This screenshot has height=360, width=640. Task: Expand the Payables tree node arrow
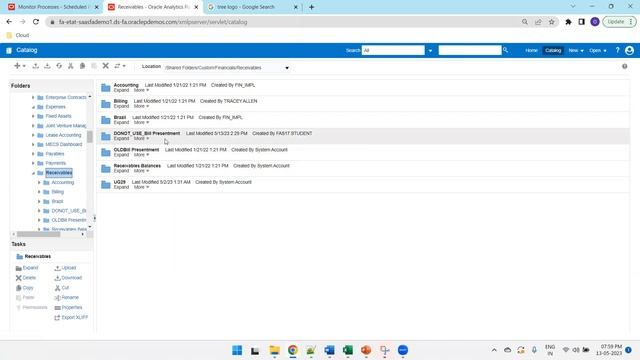pyautogui.click(x=33, y=154)
